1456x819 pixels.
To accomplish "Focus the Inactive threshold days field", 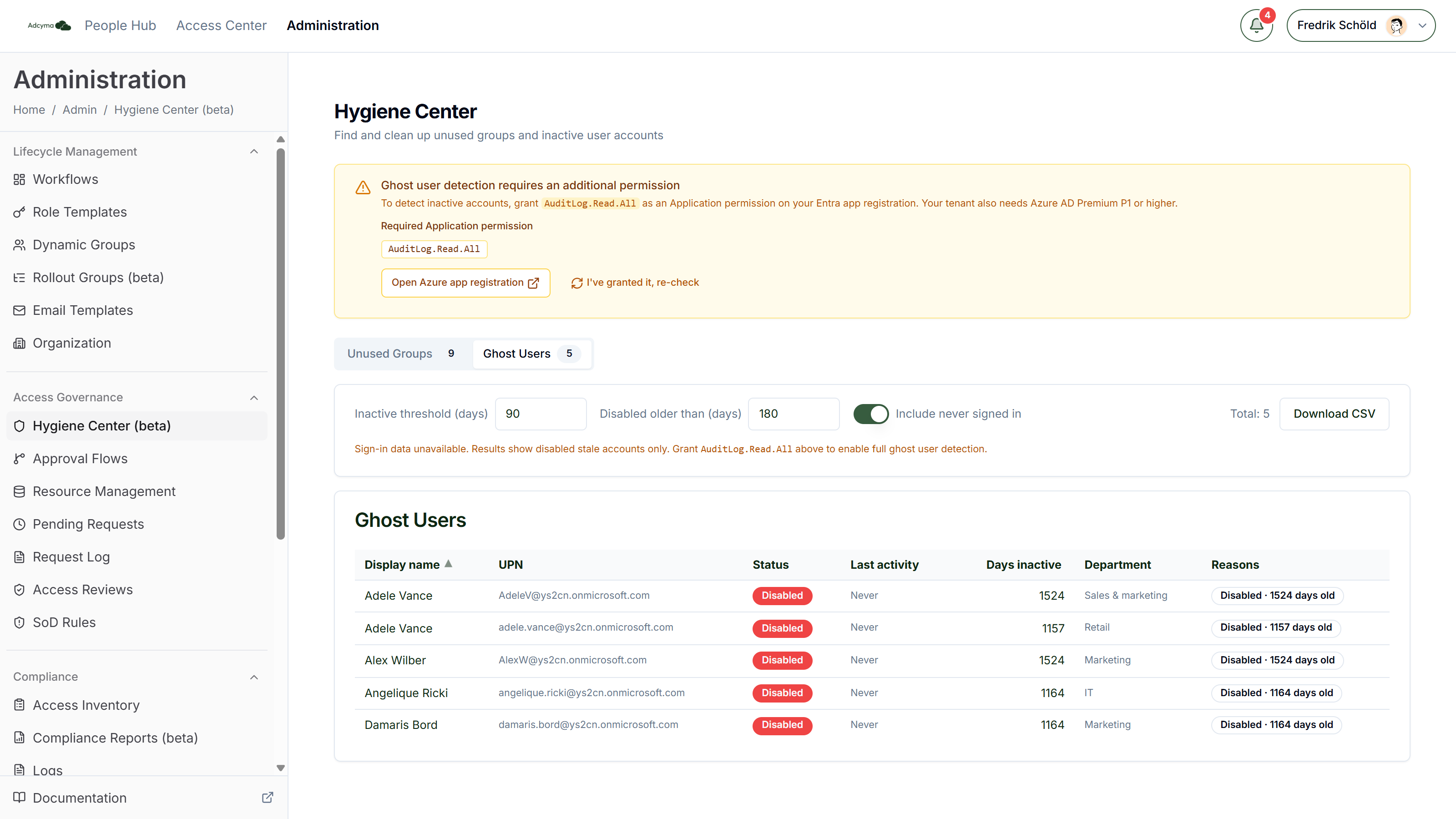I will [x=541, y=414].
